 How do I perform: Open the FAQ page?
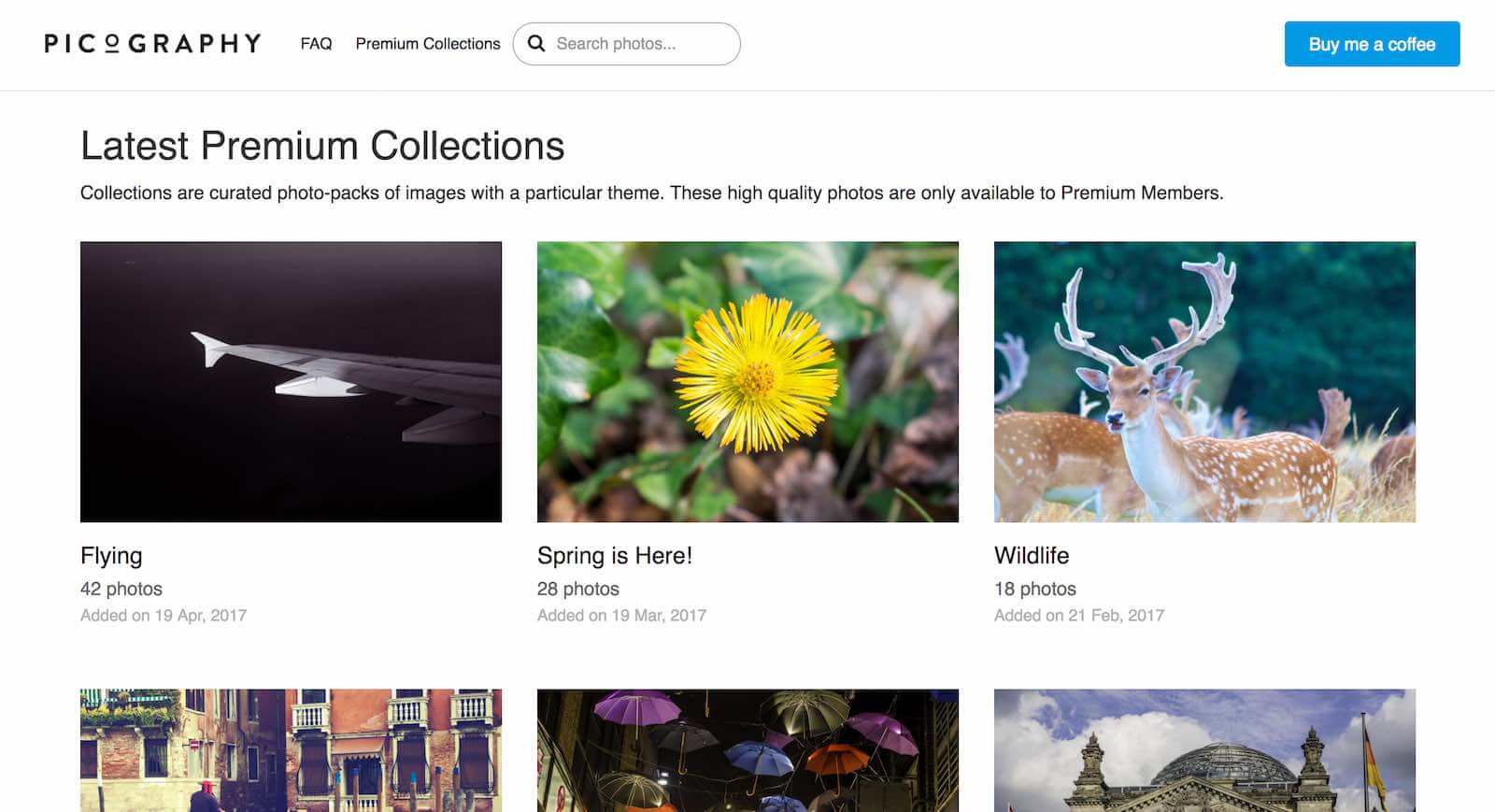pos(315,43)
